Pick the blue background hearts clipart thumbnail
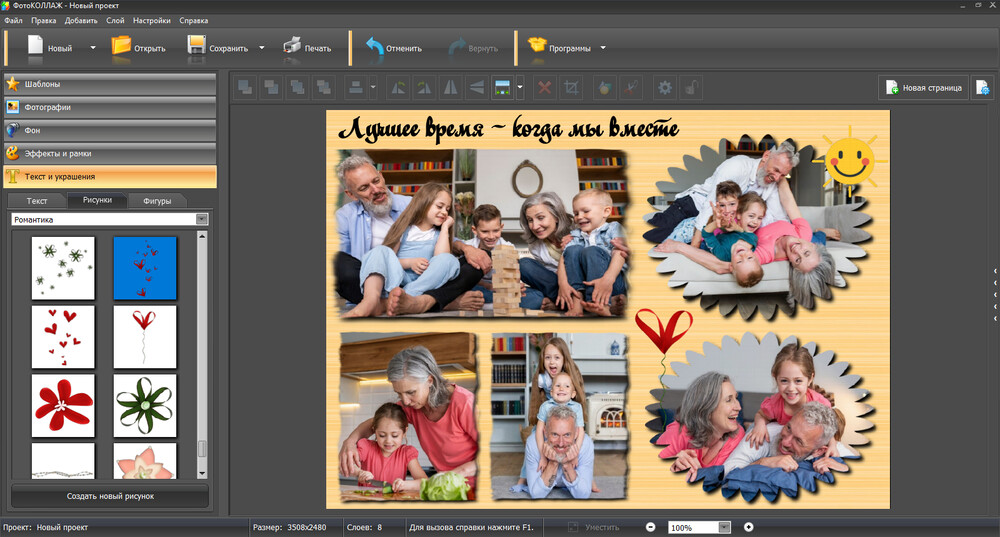1000x537 pixels. click(145, 268)
